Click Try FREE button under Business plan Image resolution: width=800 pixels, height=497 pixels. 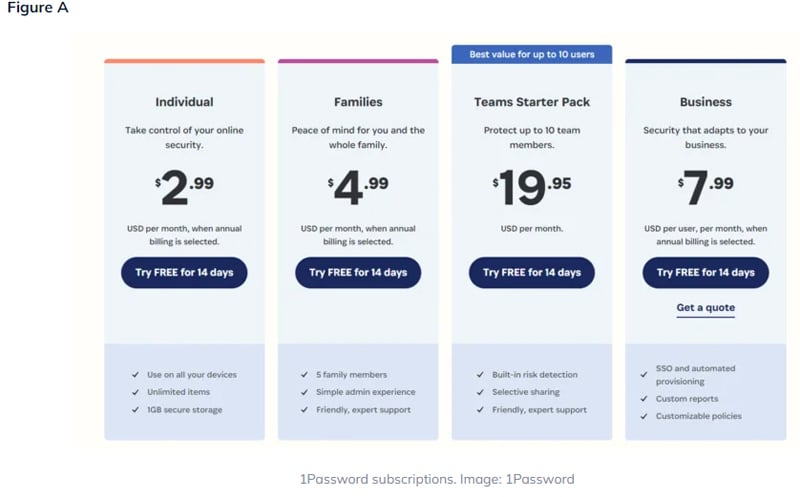pos(705,272)
